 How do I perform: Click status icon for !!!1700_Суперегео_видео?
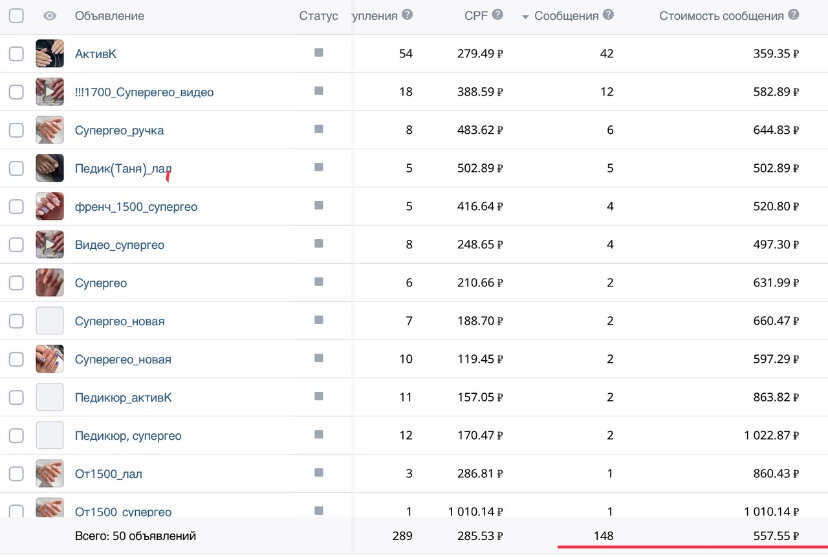pos(318,91)
